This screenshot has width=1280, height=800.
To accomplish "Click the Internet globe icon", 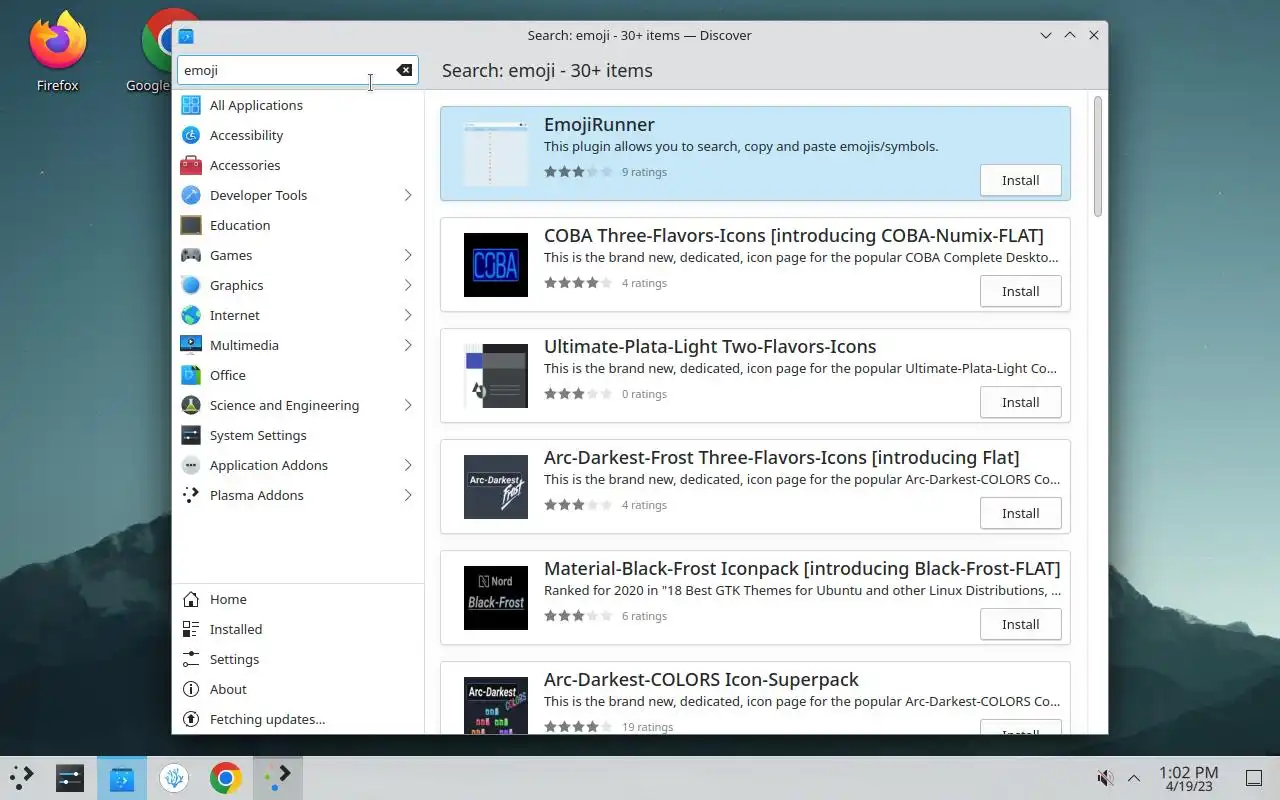I will tap(191, 315).
